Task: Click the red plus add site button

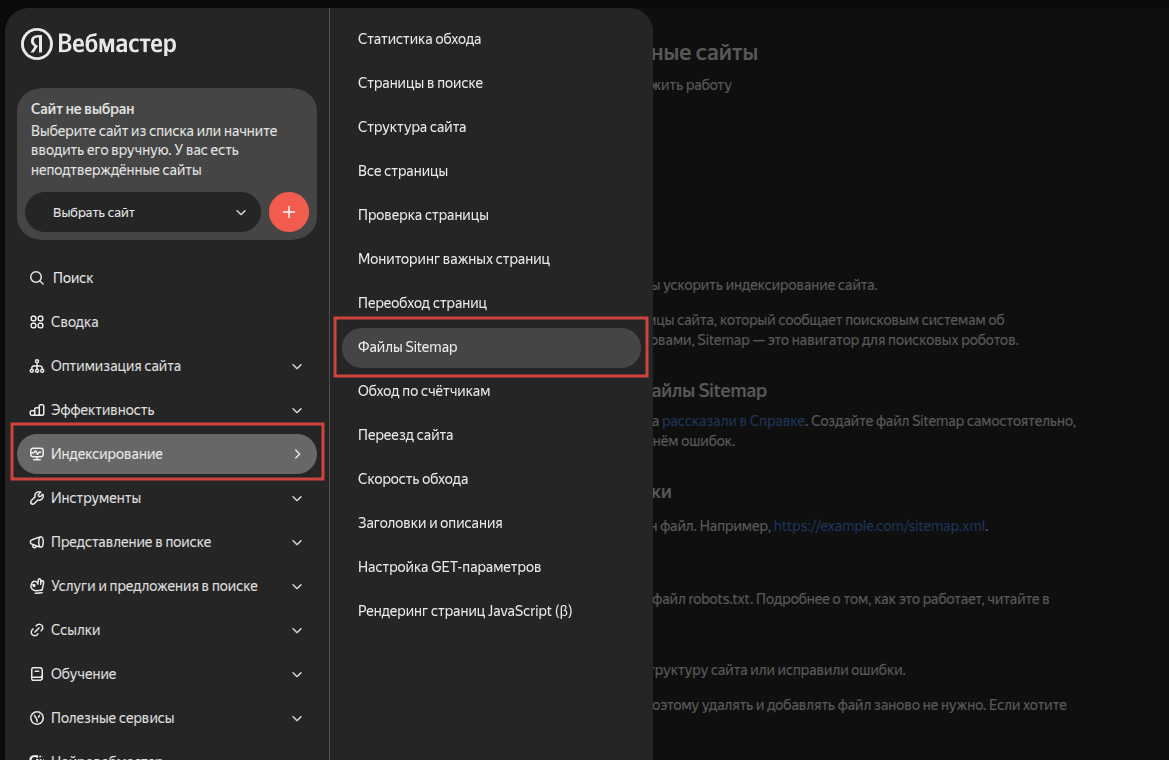Action: [289, 212]
